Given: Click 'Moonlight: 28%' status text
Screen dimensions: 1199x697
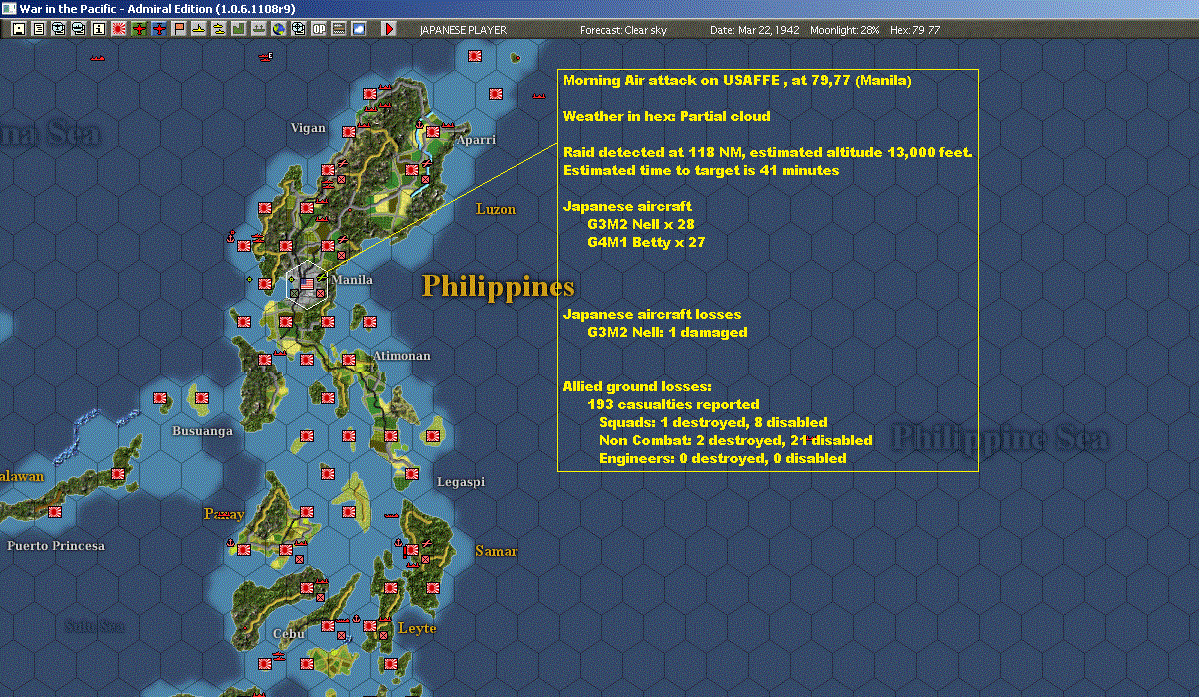Looking at the screenshot, I should click(x=845, y=30).
